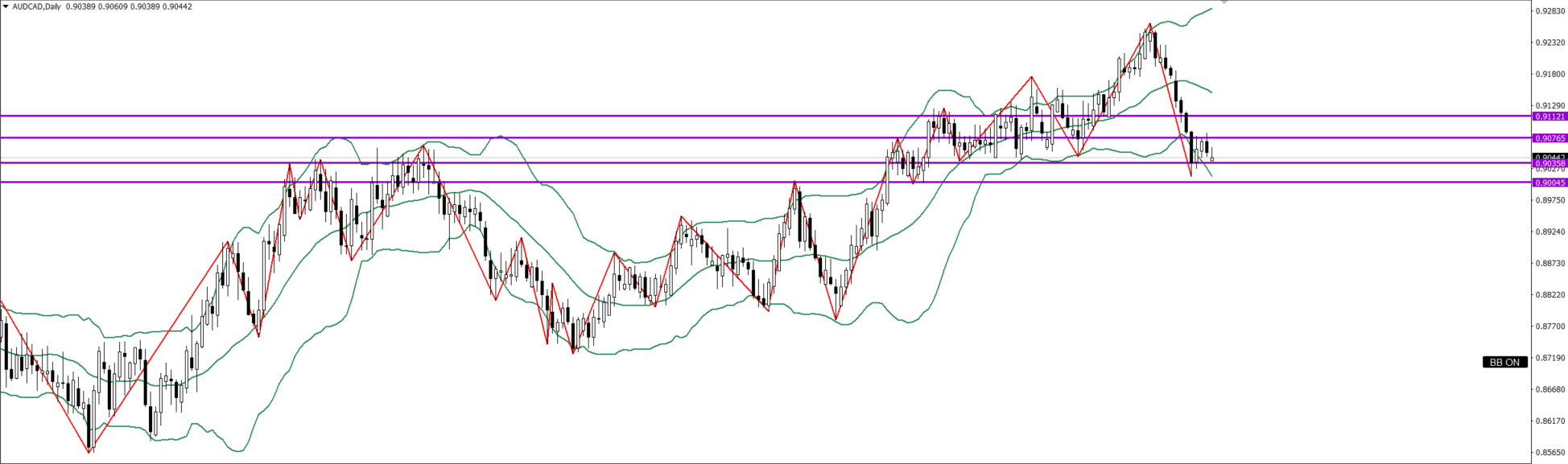Select the 0.91121 purple price label
This screenshot has height=464, width=1568.
[1549, 117]
